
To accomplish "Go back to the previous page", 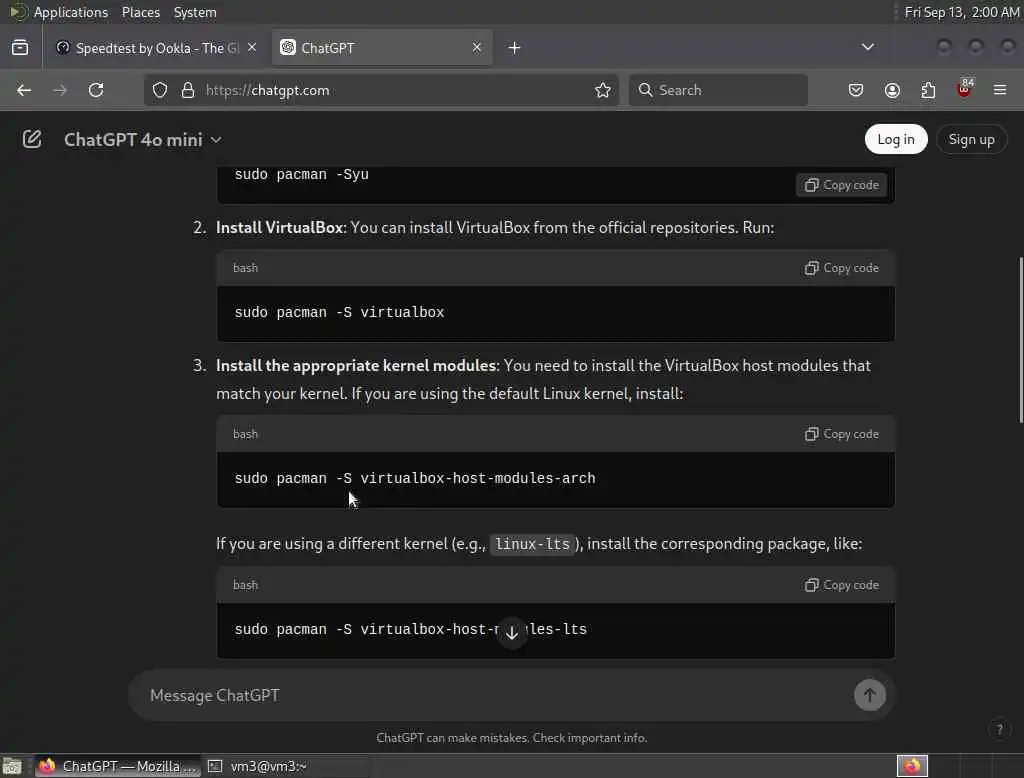I will point(24,90).
